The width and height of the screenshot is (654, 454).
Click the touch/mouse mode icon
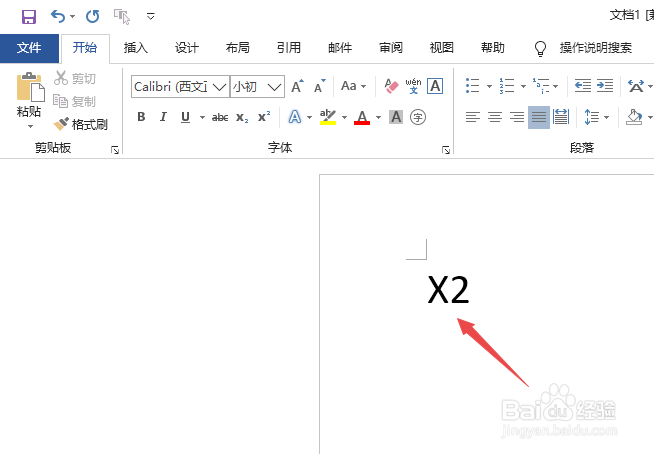click(122, 17)
